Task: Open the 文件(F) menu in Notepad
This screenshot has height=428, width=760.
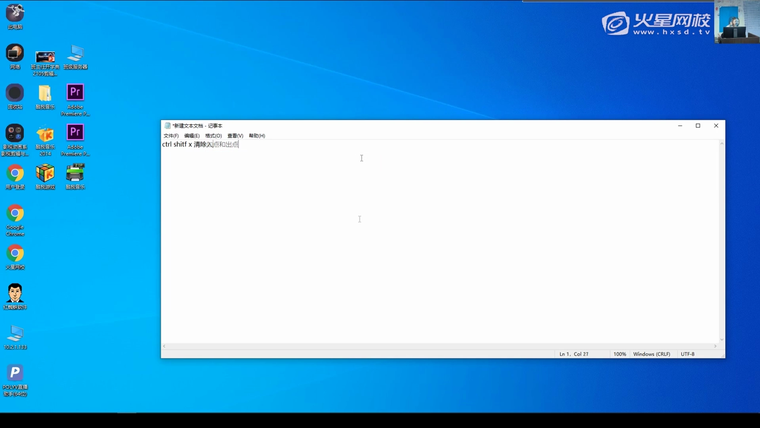Action: click(x=170, y=135)
